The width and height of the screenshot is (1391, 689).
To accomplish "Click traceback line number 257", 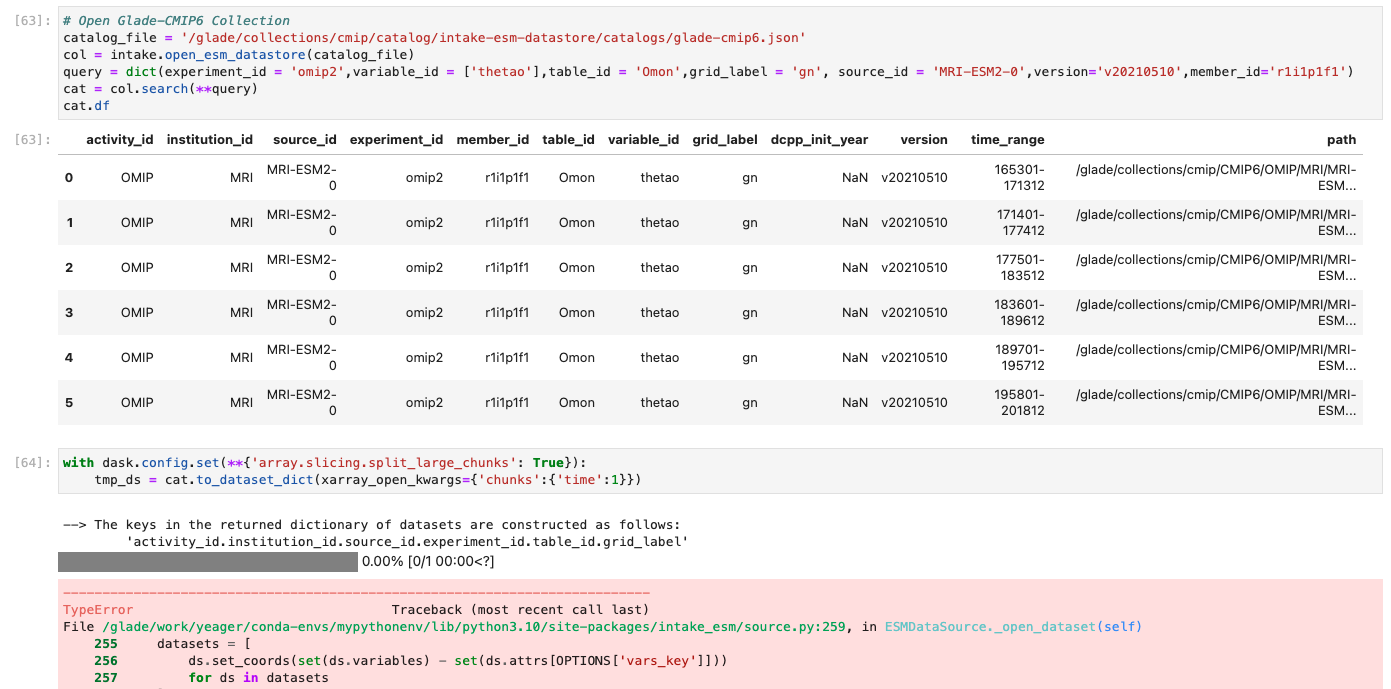I will [106, 678].
